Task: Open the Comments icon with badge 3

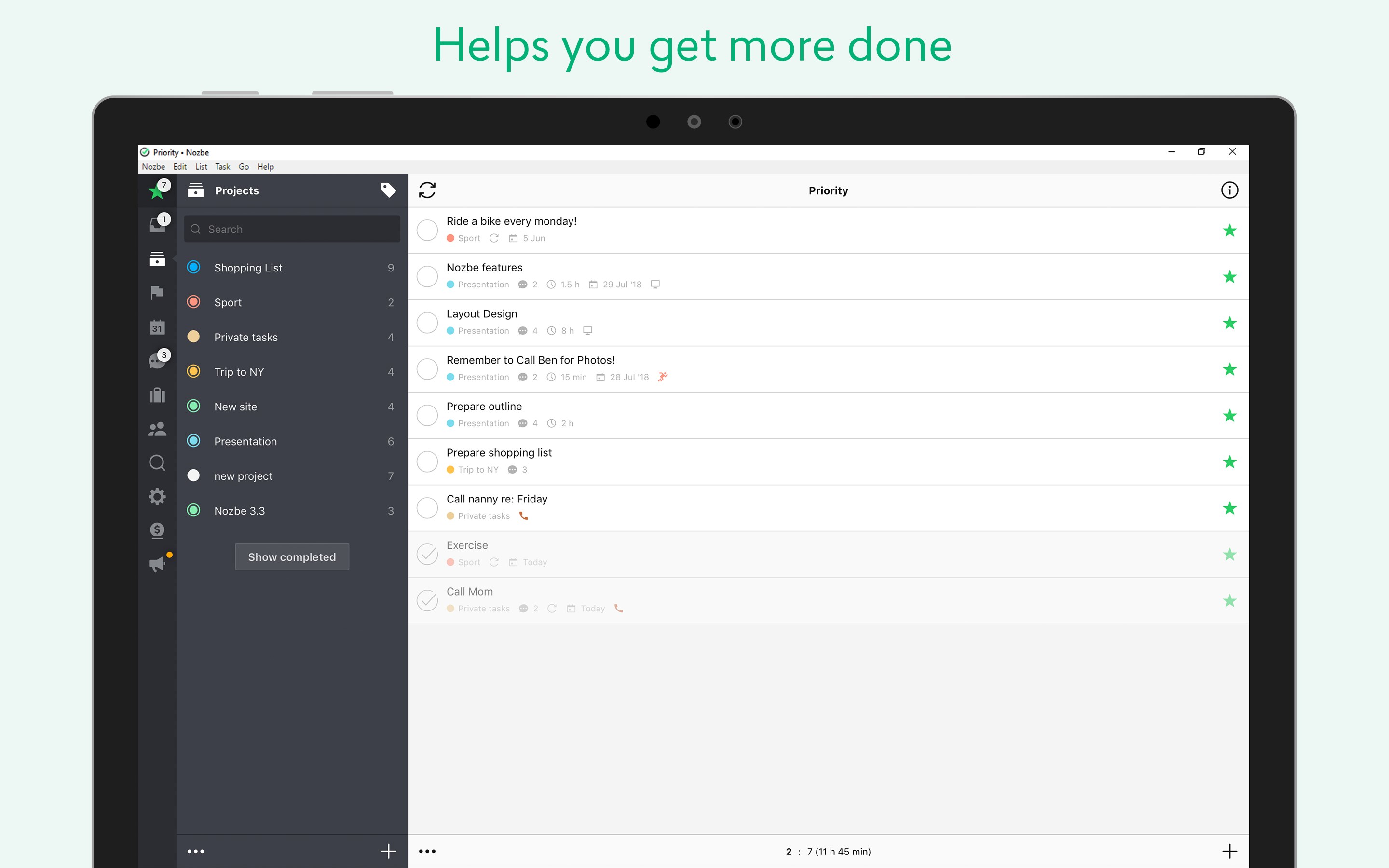Action: point(157,361)
